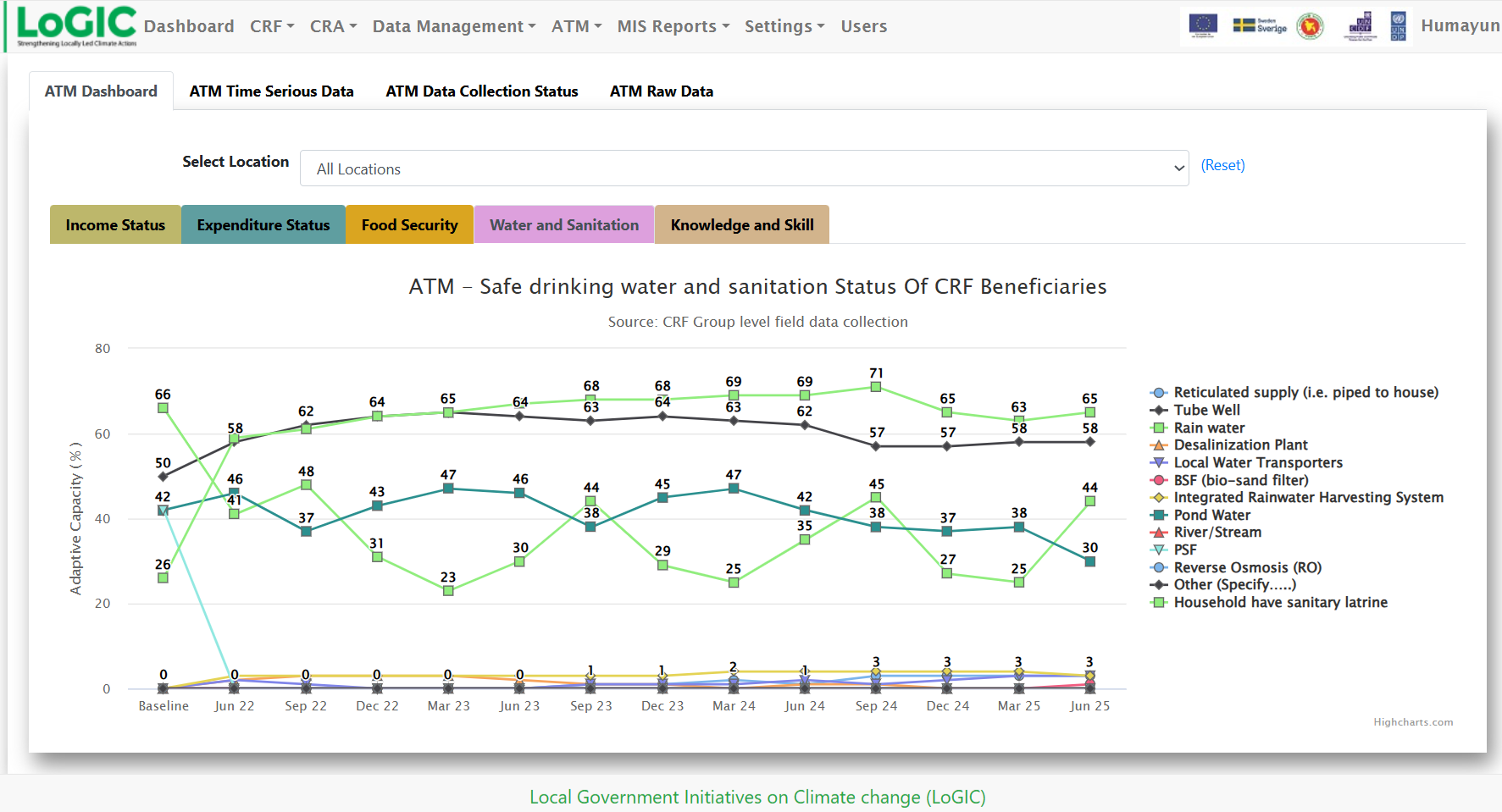Click the Sweden Sverige logo
This screenshot has width=1502, height=812.
(1259, 25)
